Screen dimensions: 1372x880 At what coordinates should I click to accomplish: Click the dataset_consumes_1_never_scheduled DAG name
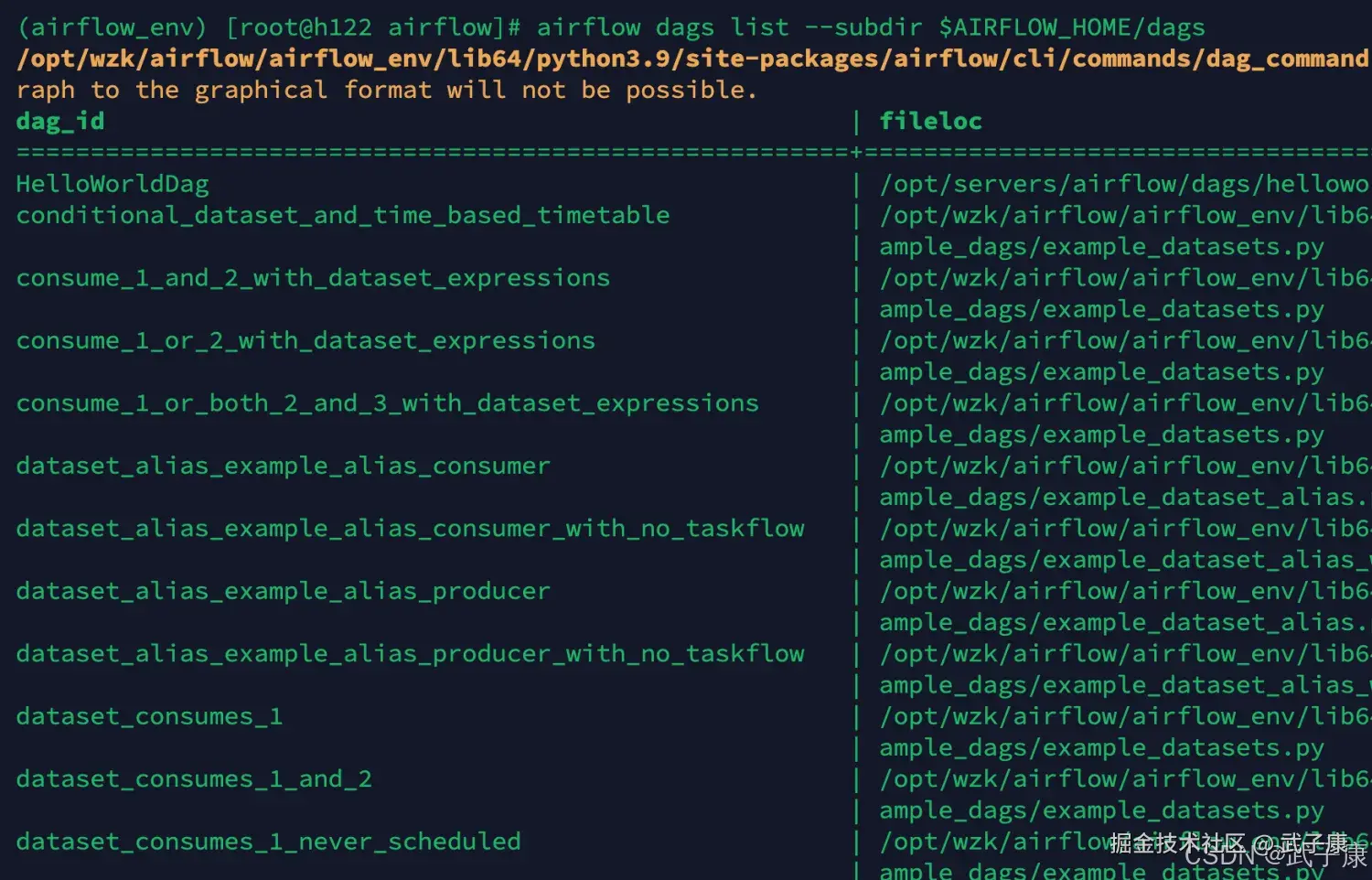coord(268,842)
